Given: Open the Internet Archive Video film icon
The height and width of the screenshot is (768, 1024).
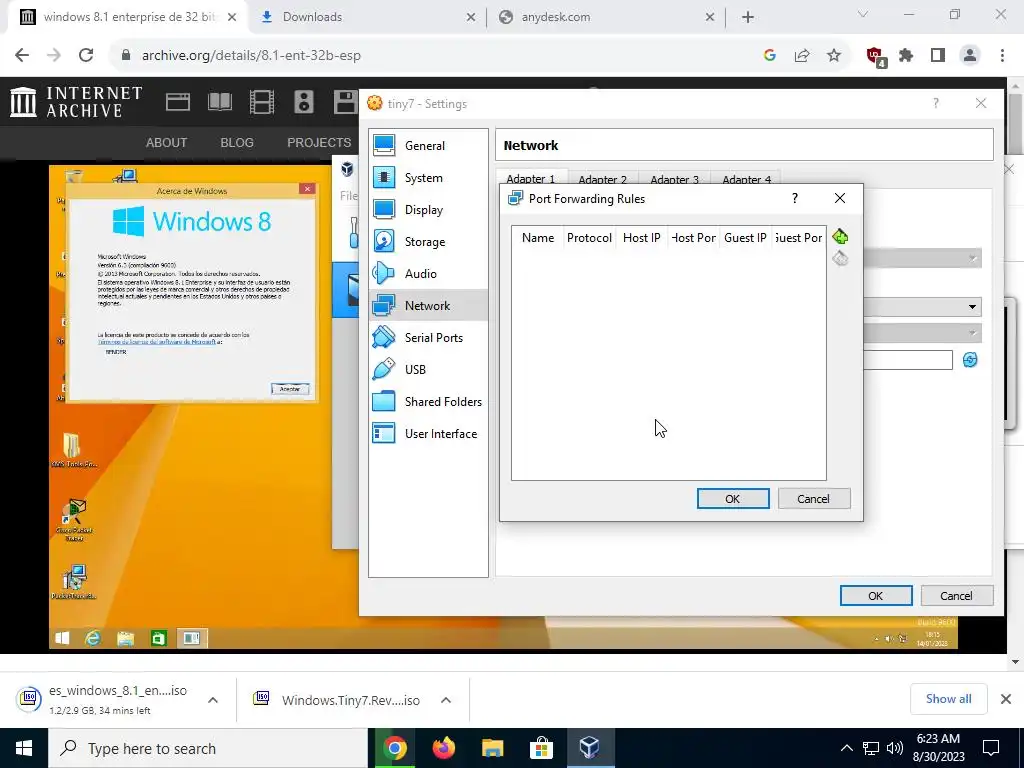Looking at the screenshot, I should [262, 103].
